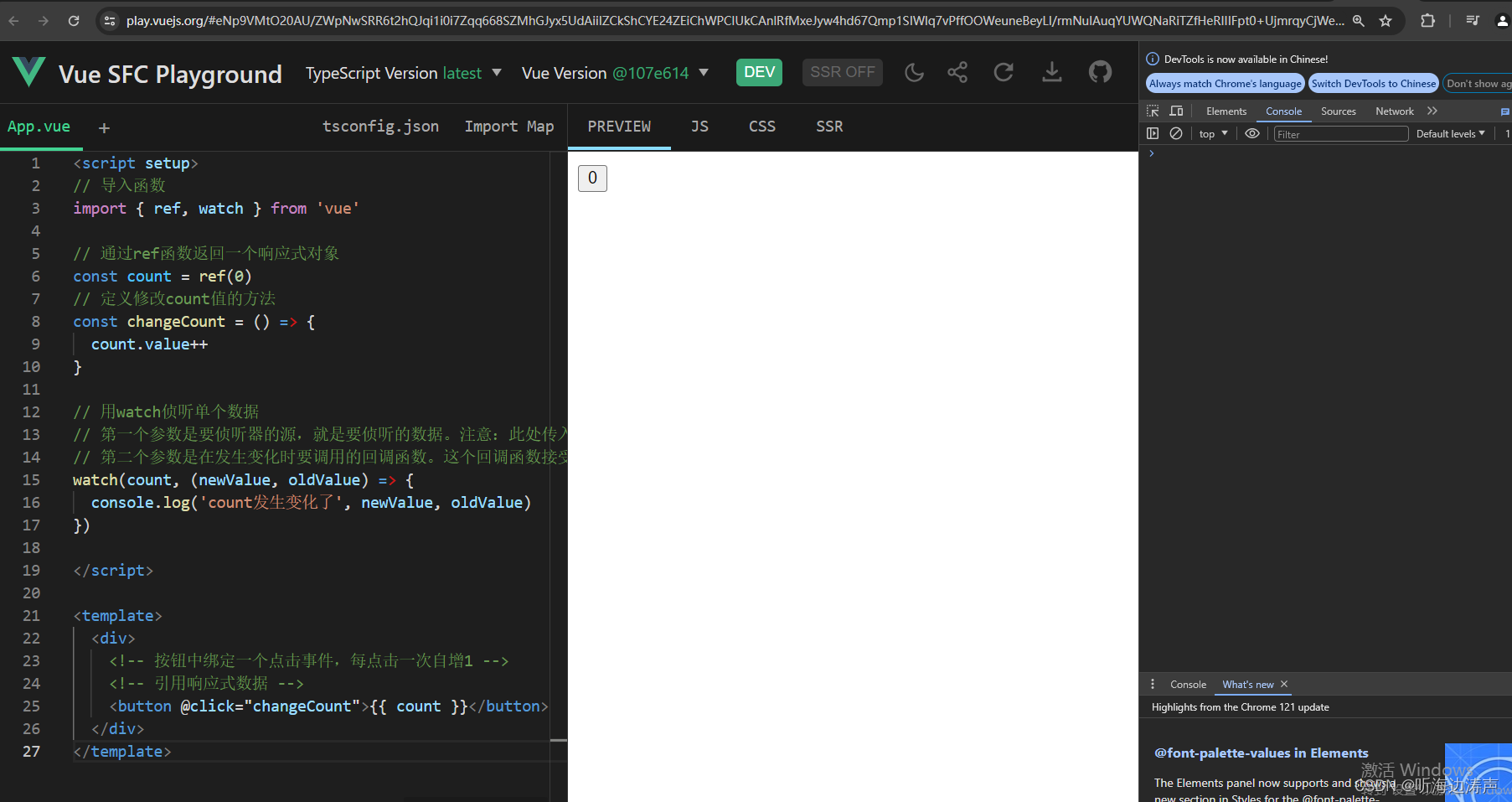Open Vue Version @107e614 dropdown
This screenshot has height=802, width=1512.
click(615, 73)
